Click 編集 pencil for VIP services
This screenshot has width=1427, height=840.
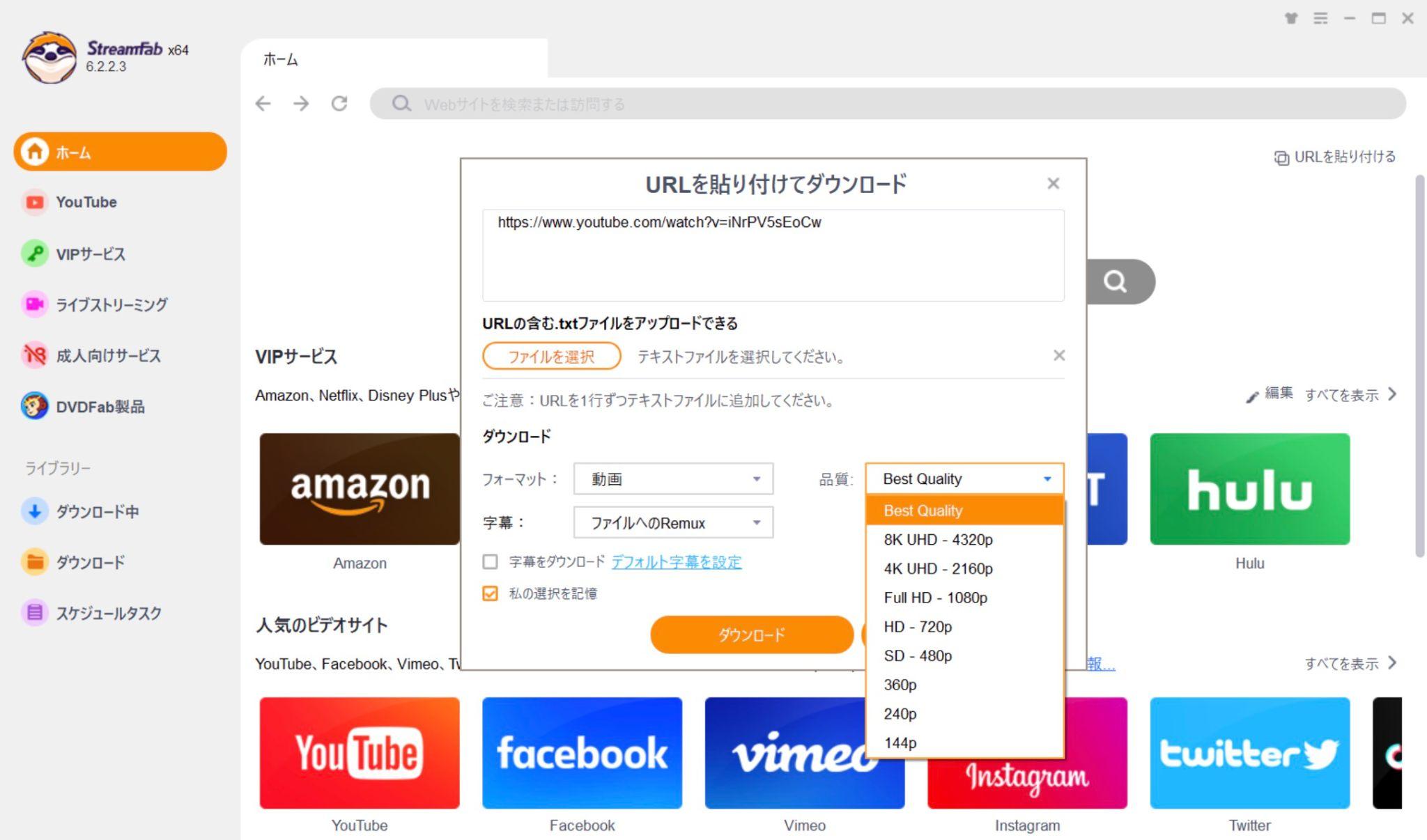tap(1270, 394)
